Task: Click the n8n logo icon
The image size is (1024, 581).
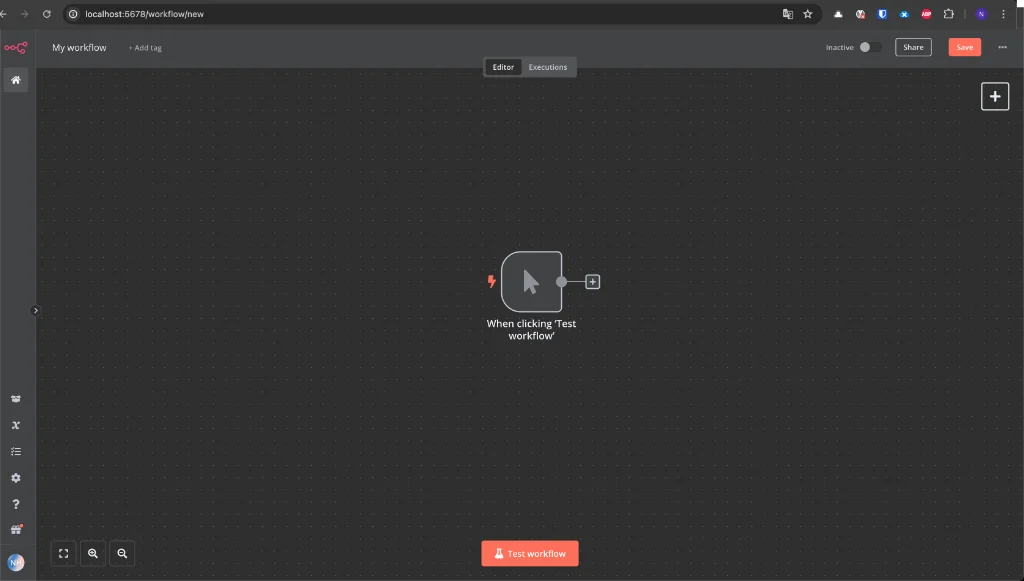Action: pyautogui.click(x=16, y=48)
